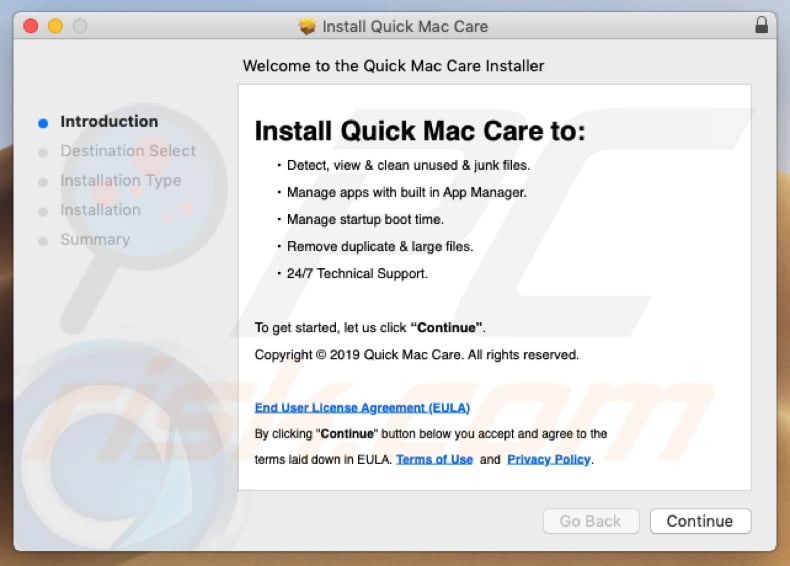The image size is (790, 566).
Task: Select the Summary step in the sidebar
Action: [x=95, y=239]
